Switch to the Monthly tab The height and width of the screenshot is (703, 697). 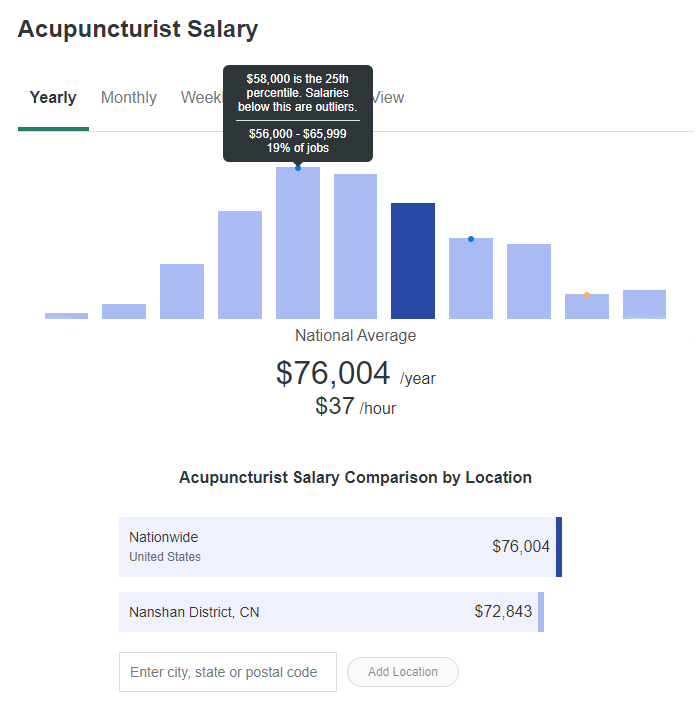(129, 97)
